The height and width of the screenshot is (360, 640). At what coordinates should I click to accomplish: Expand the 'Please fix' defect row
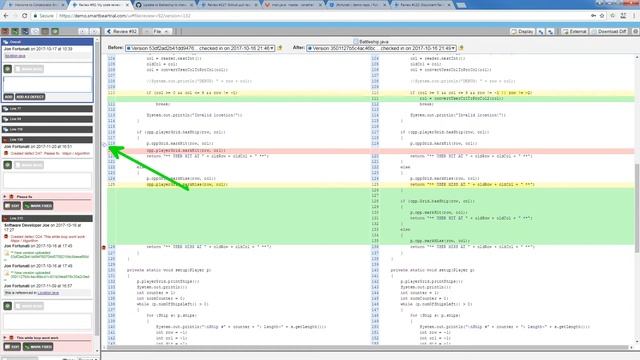pos(5,197)
